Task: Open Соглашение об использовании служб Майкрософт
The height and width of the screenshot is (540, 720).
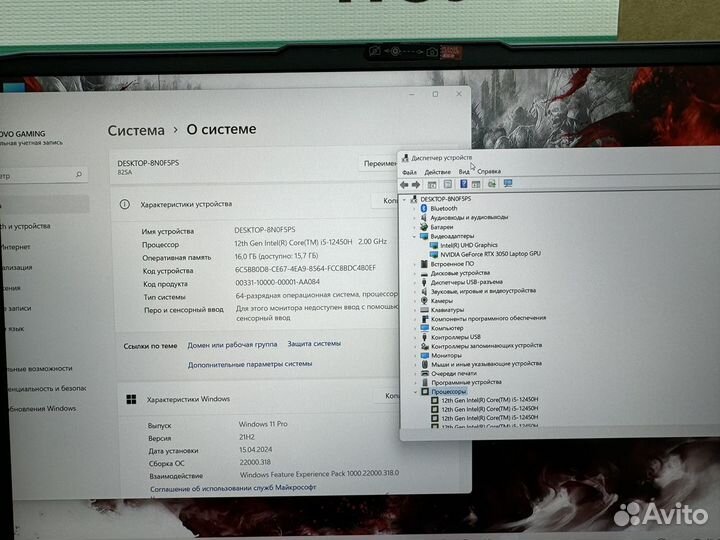Action: pos(233,488)
